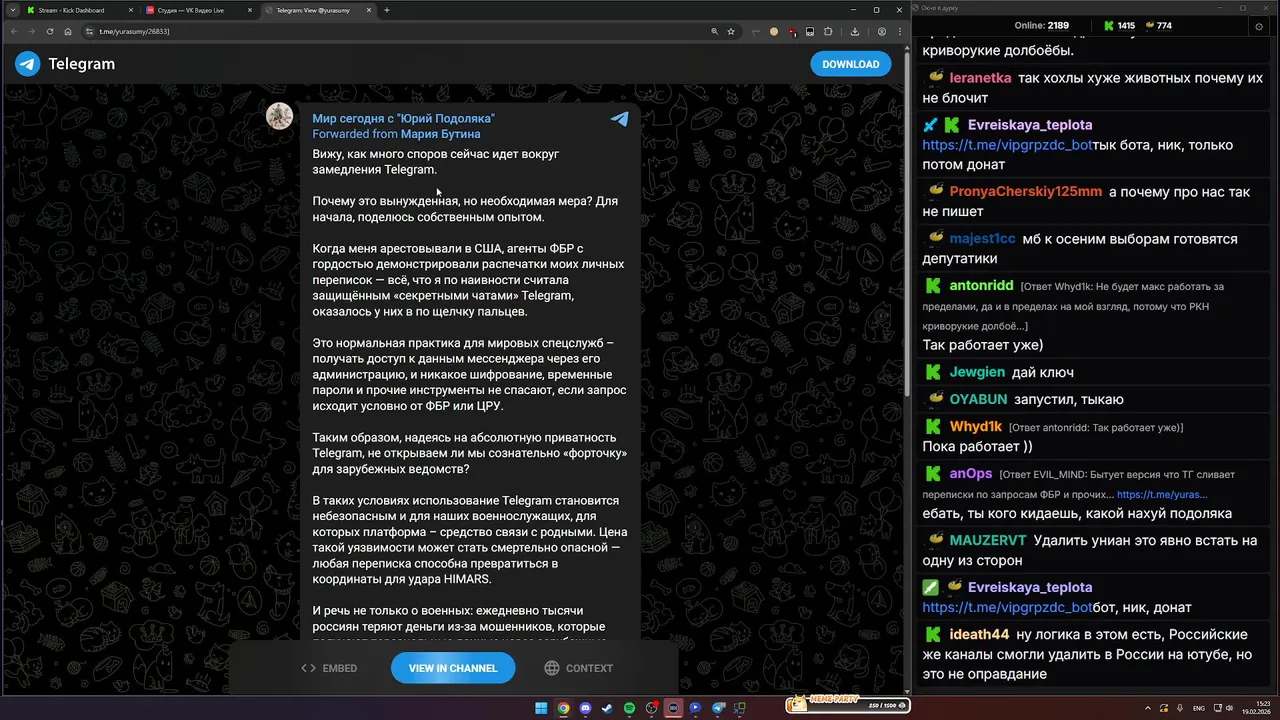Switch to Stream - Kick Dashboard tab
The width and height of the screenshot is (1280, 720).
point(79,10)
